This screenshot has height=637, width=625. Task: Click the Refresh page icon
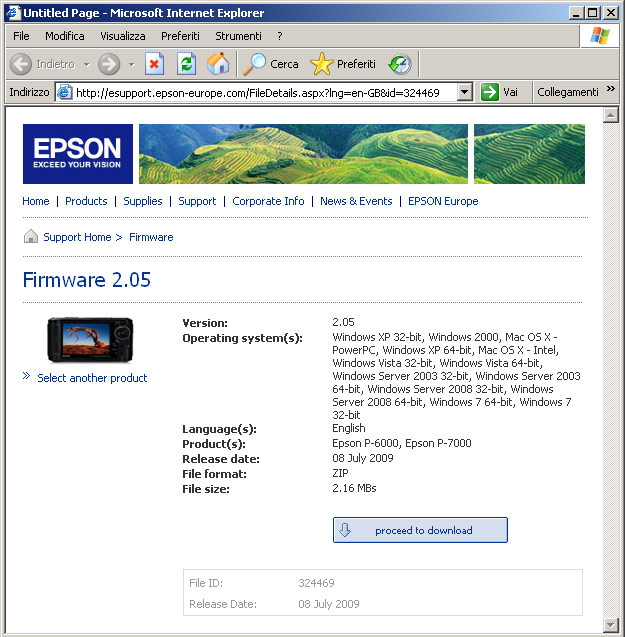tap(187, 64)
